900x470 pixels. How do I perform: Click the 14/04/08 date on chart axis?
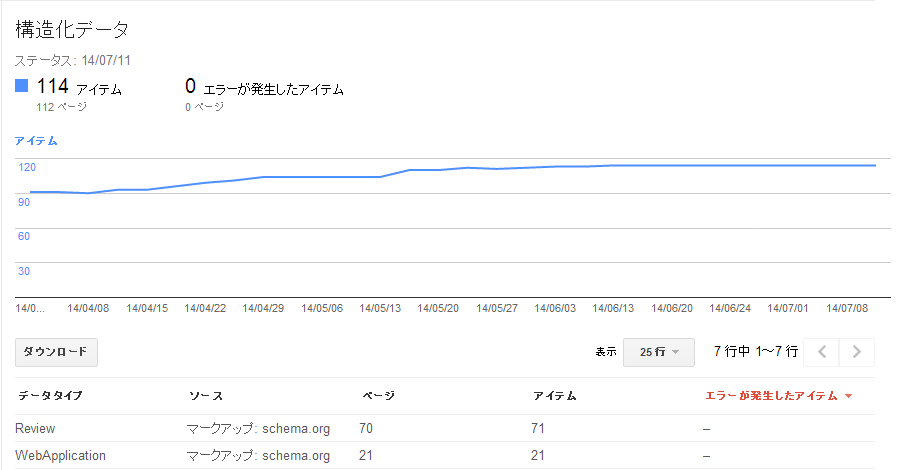point(88,308)
